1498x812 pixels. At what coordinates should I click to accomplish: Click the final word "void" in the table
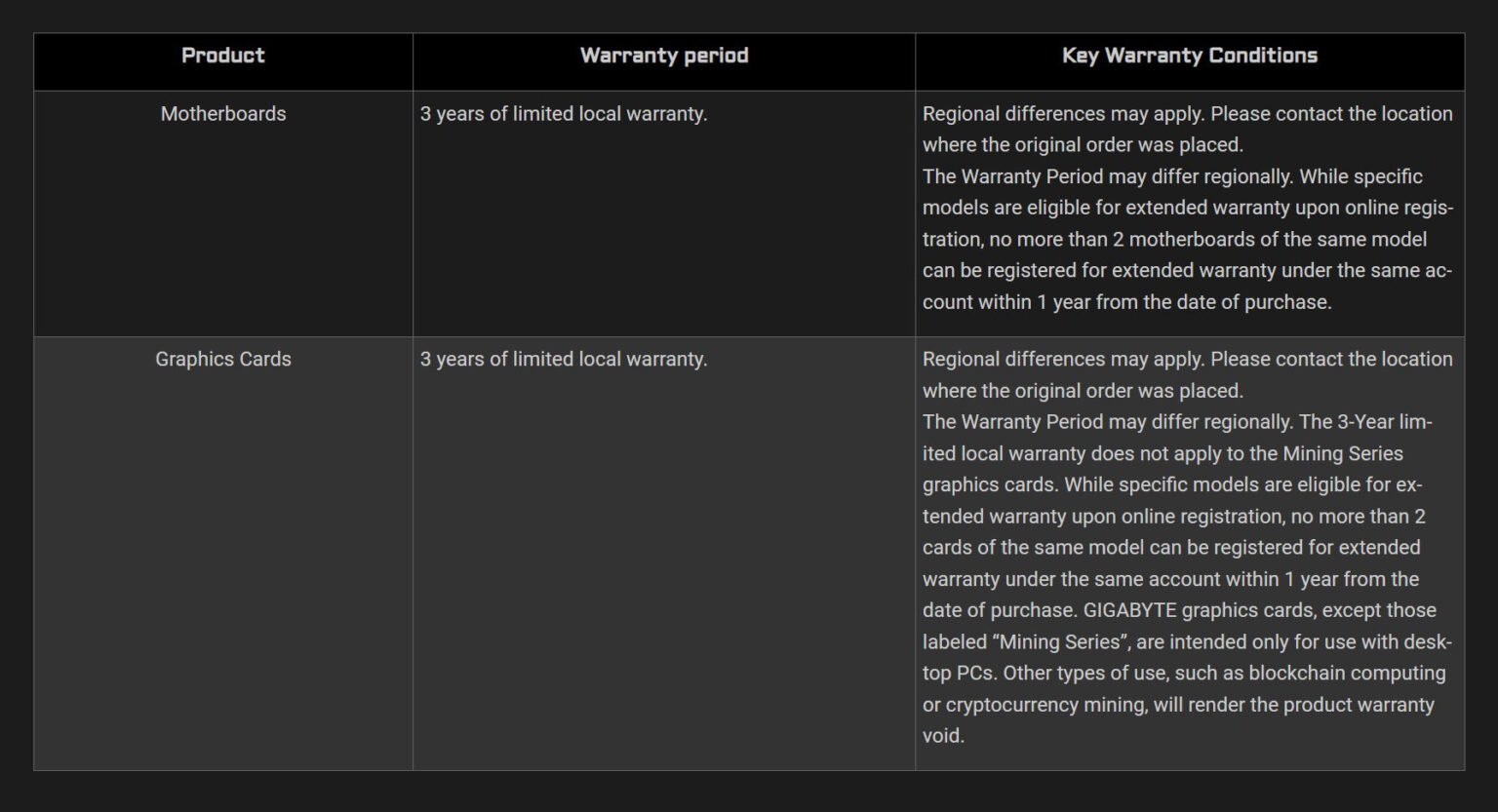pyautogui.click(x=942, y=736)
